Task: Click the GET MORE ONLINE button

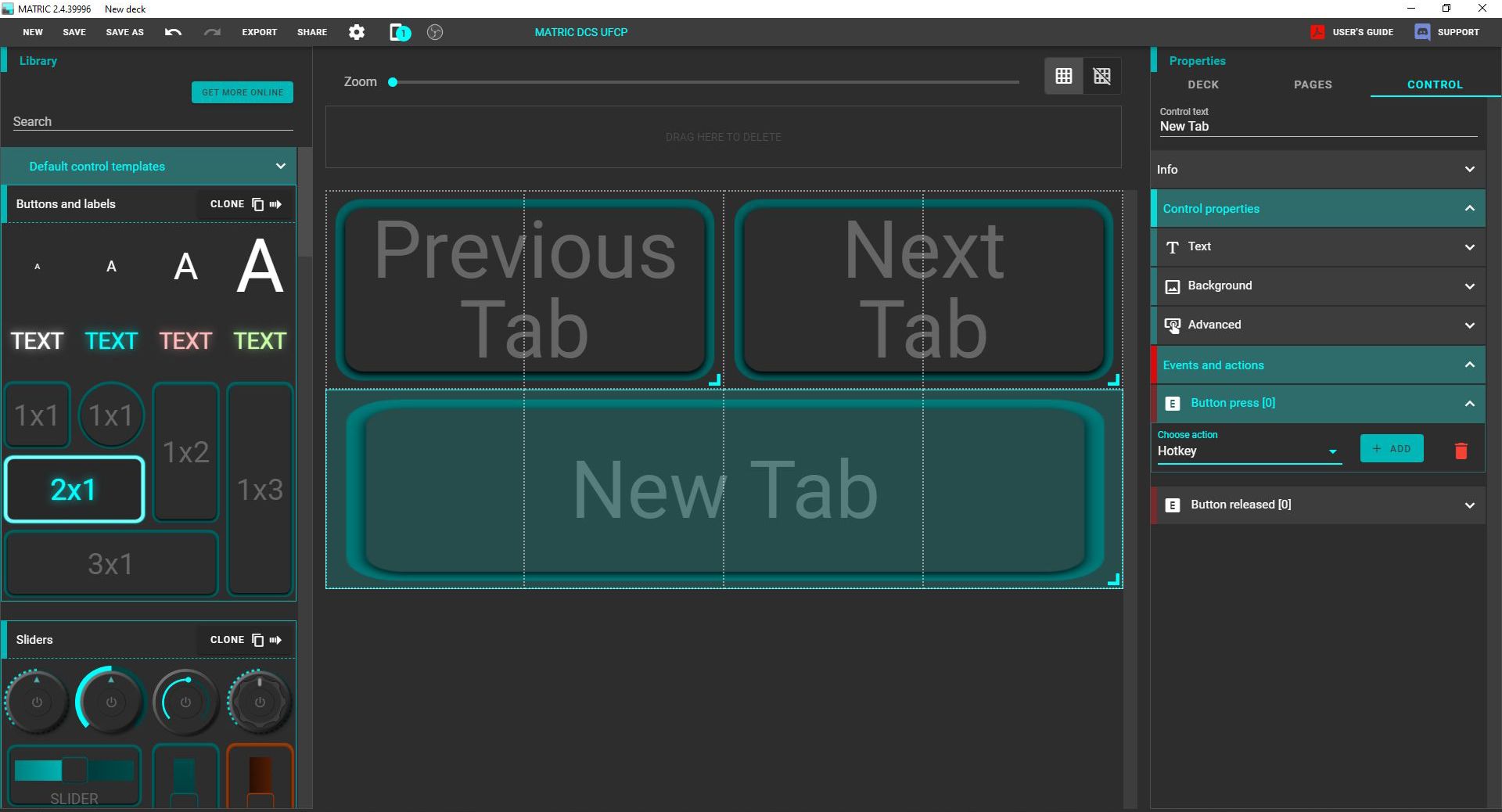Action: click(x=243, y=92)
